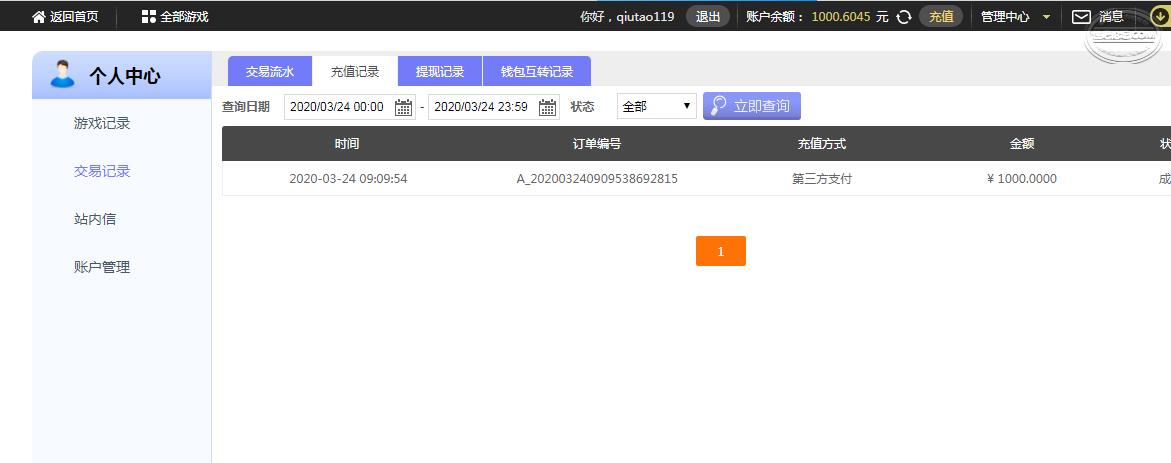Switch to the 交易流水 tab
This screenshot has width=1171, height=463.
[270, 71]
